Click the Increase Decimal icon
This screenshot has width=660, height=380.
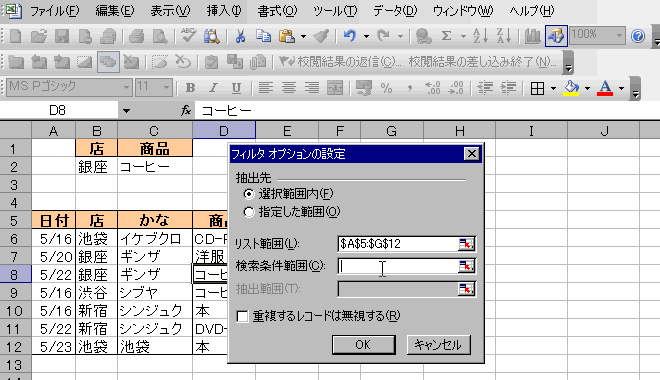pos(433,88)
